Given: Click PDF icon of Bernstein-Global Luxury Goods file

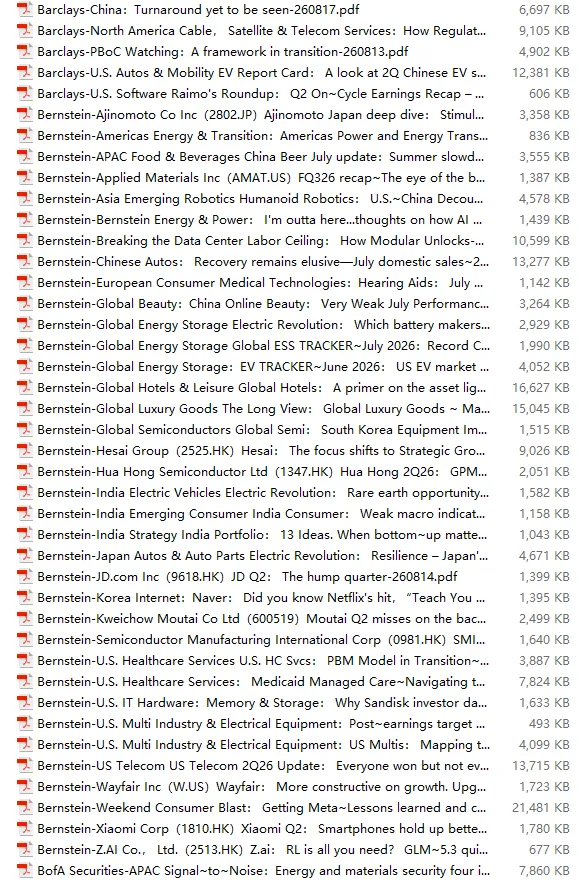Looking at the screenshot, I should tap(25, 409).
